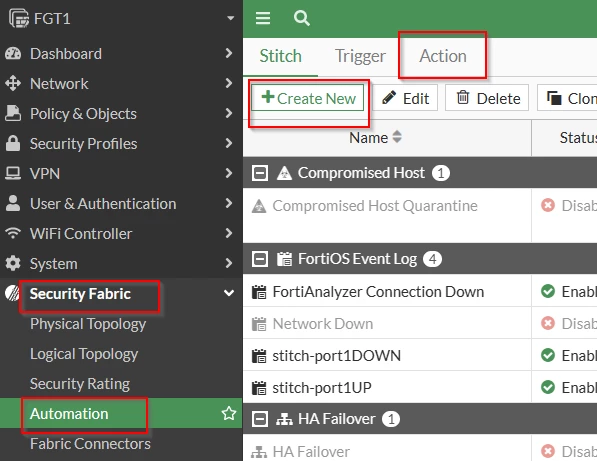Image resolution: width=597 pixels, height=461 pixels.
Task: Click the Dashboard gauge icon
Action: tap(13, 54)
